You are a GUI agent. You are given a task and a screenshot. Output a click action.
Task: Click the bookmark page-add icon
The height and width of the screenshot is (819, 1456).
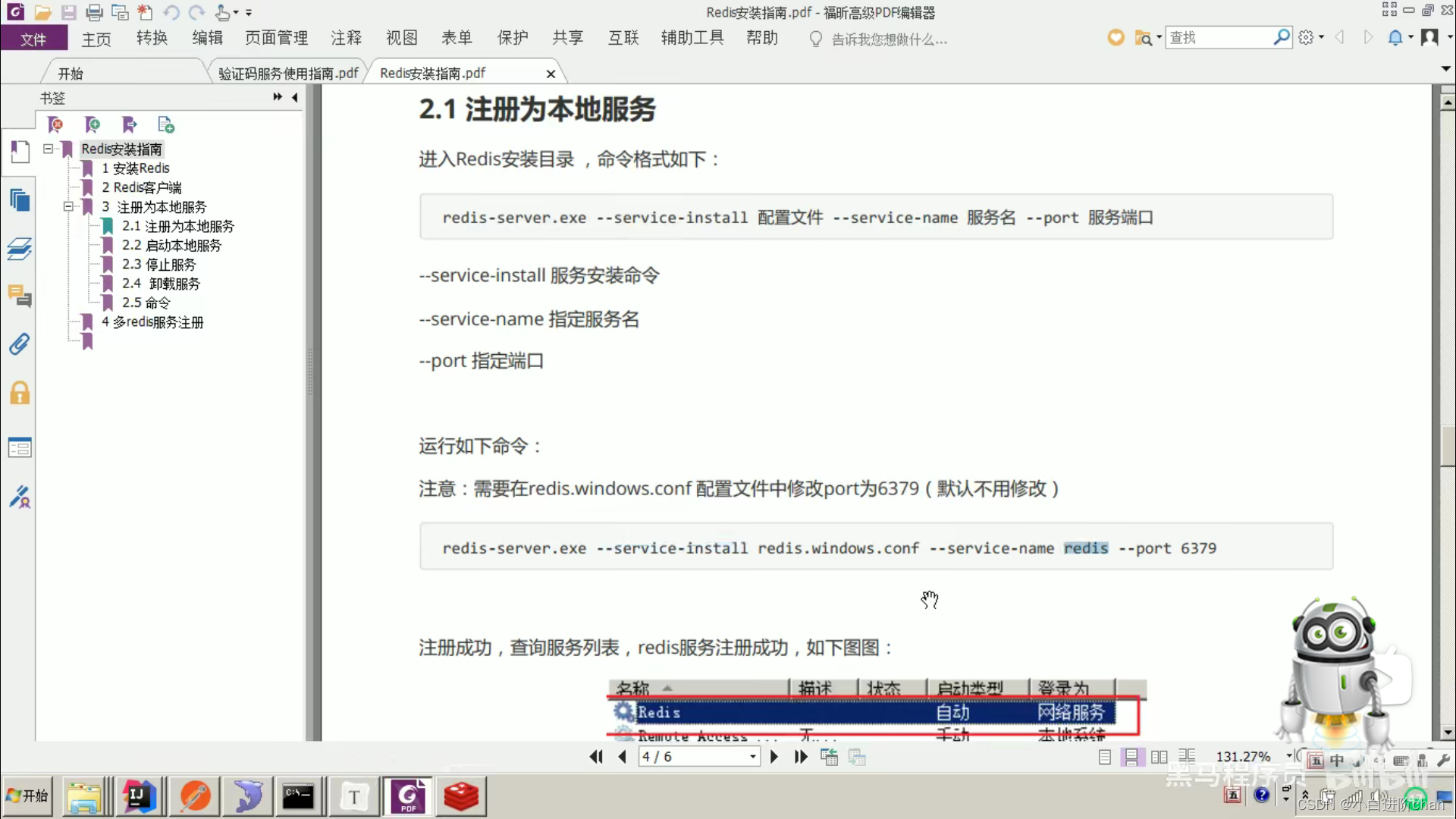click(x=166, y=124)
